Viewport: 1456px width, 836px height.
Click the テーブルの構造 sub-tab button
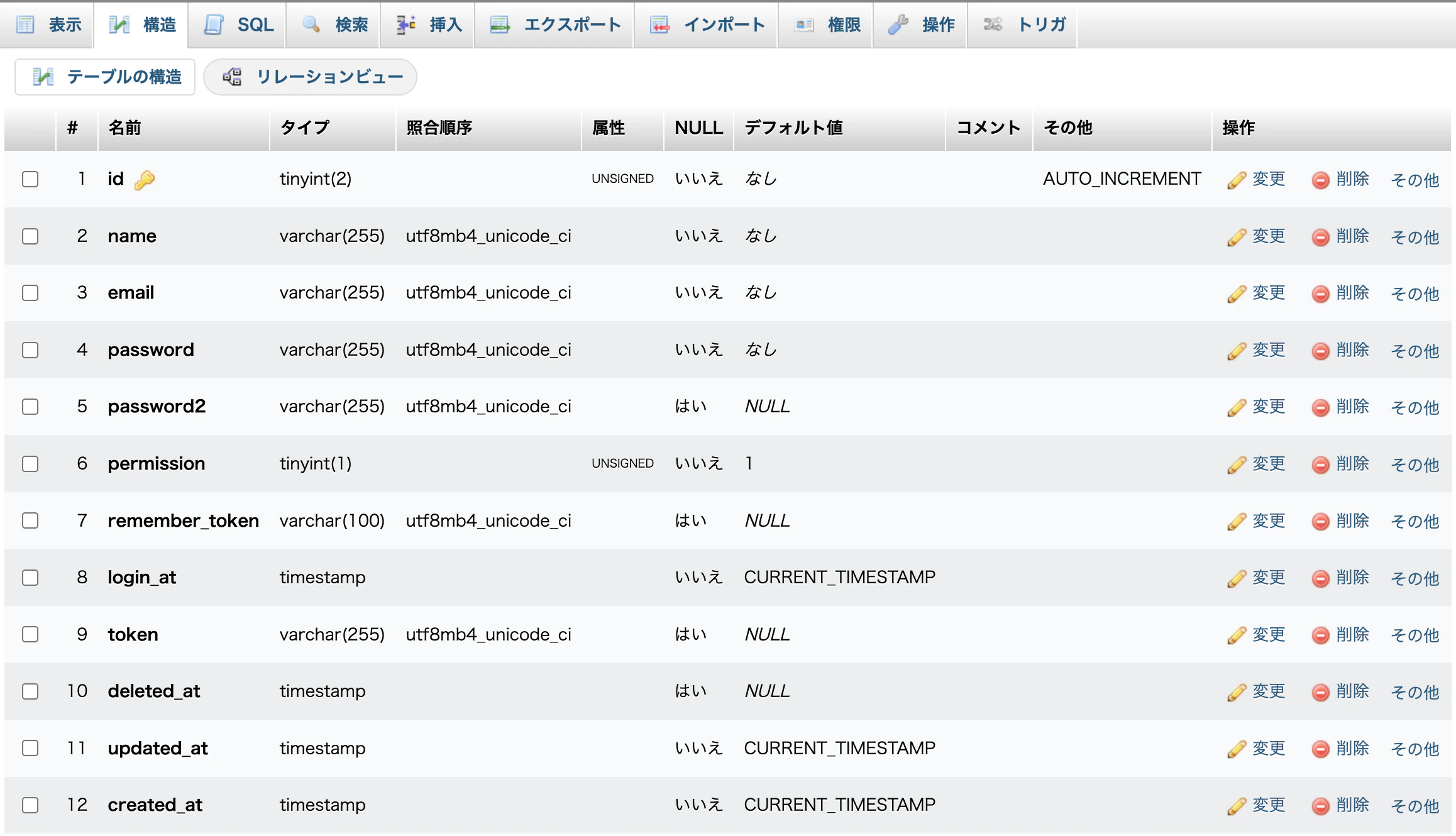pos(105,77)
